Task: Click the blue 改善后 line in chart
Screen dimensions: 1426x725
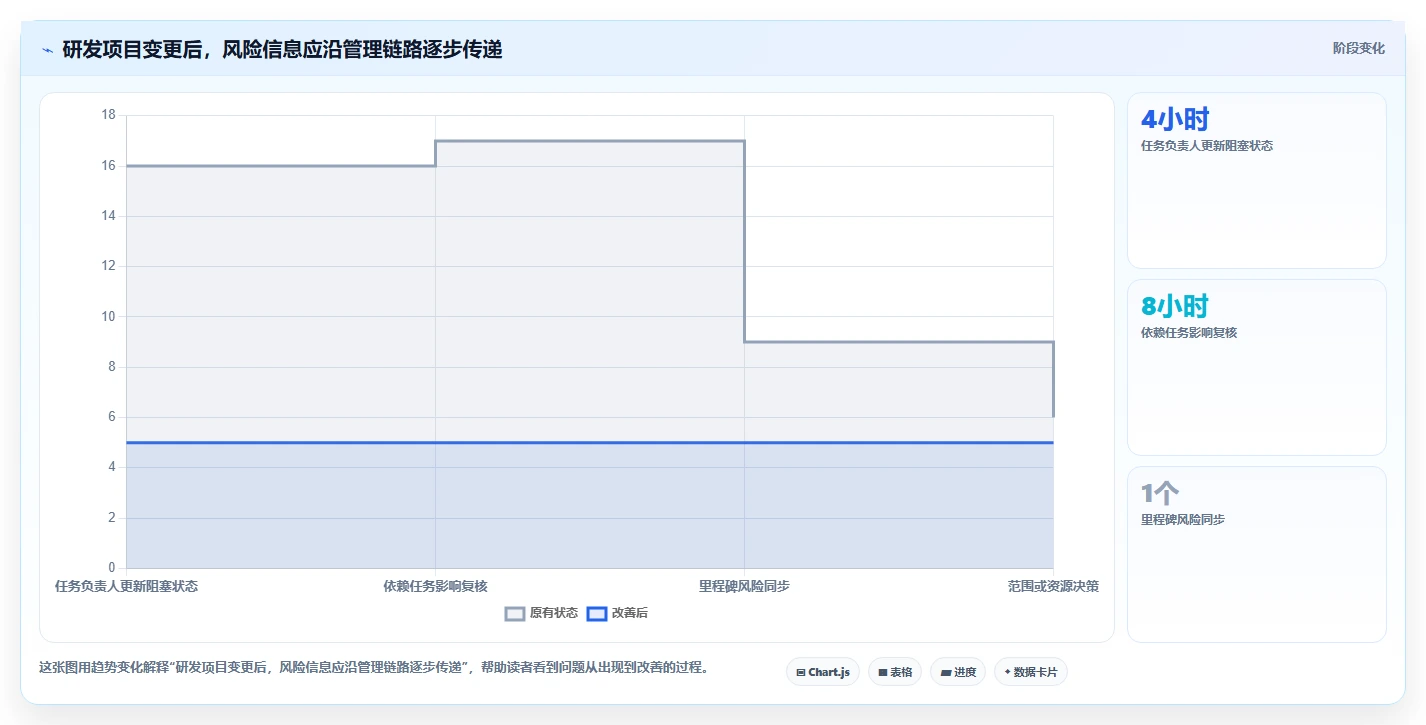Action: (x=590, y=442)
